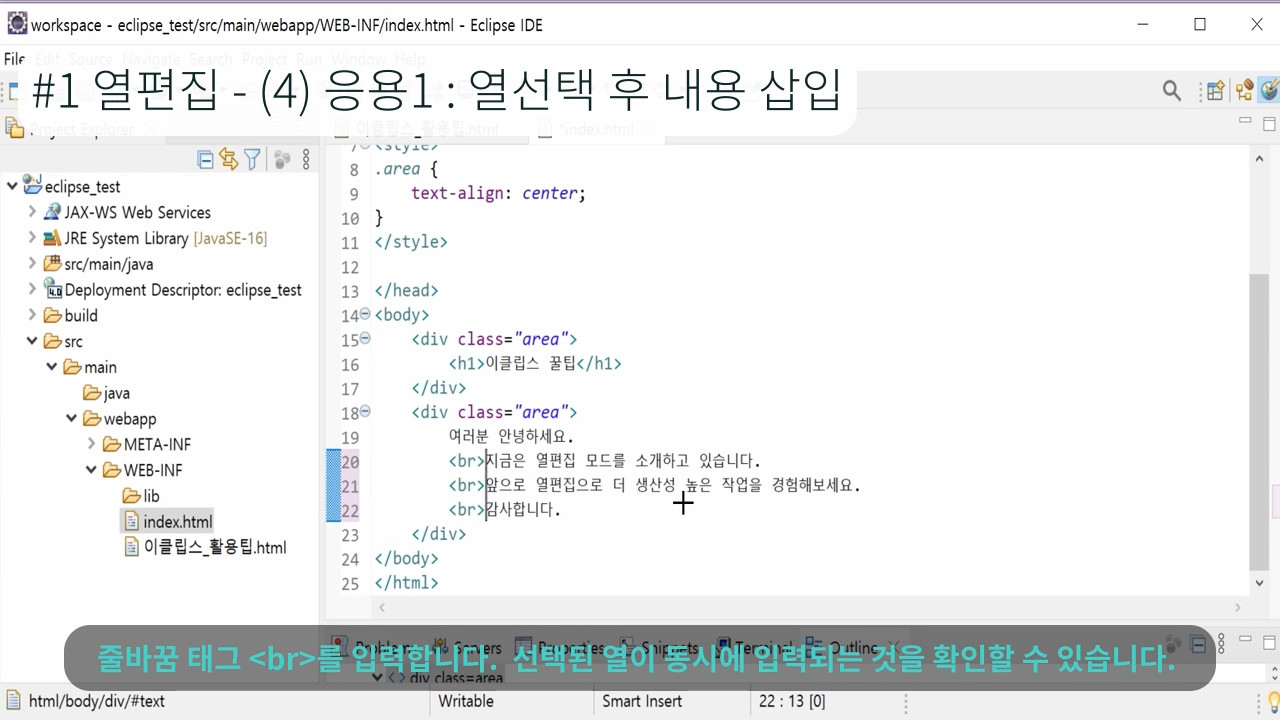Open Project Explorer View Menu dots
1280x720 pixels.
306,159
